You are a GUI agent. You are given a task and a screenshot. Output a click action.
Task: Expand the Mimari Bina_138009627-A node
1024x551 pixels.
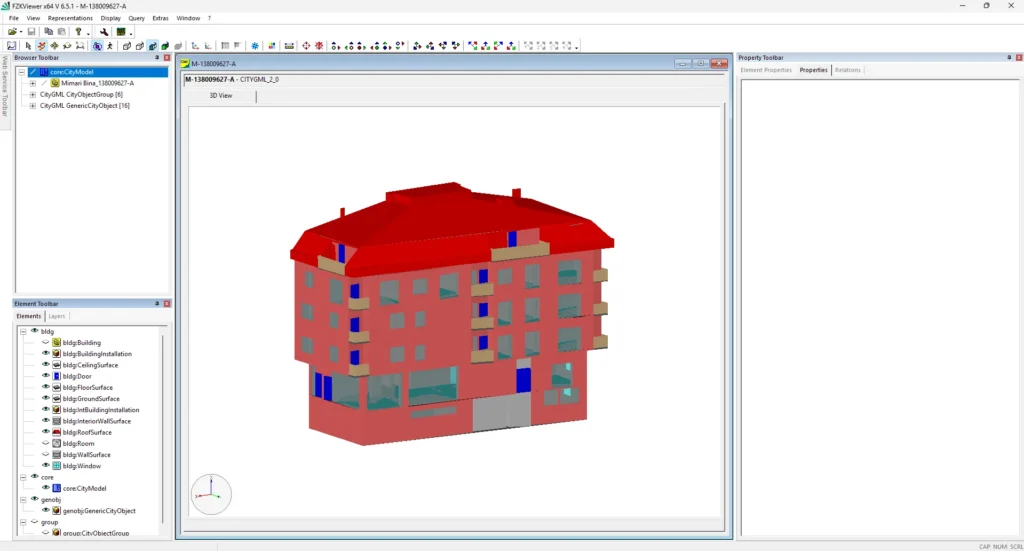33,83
